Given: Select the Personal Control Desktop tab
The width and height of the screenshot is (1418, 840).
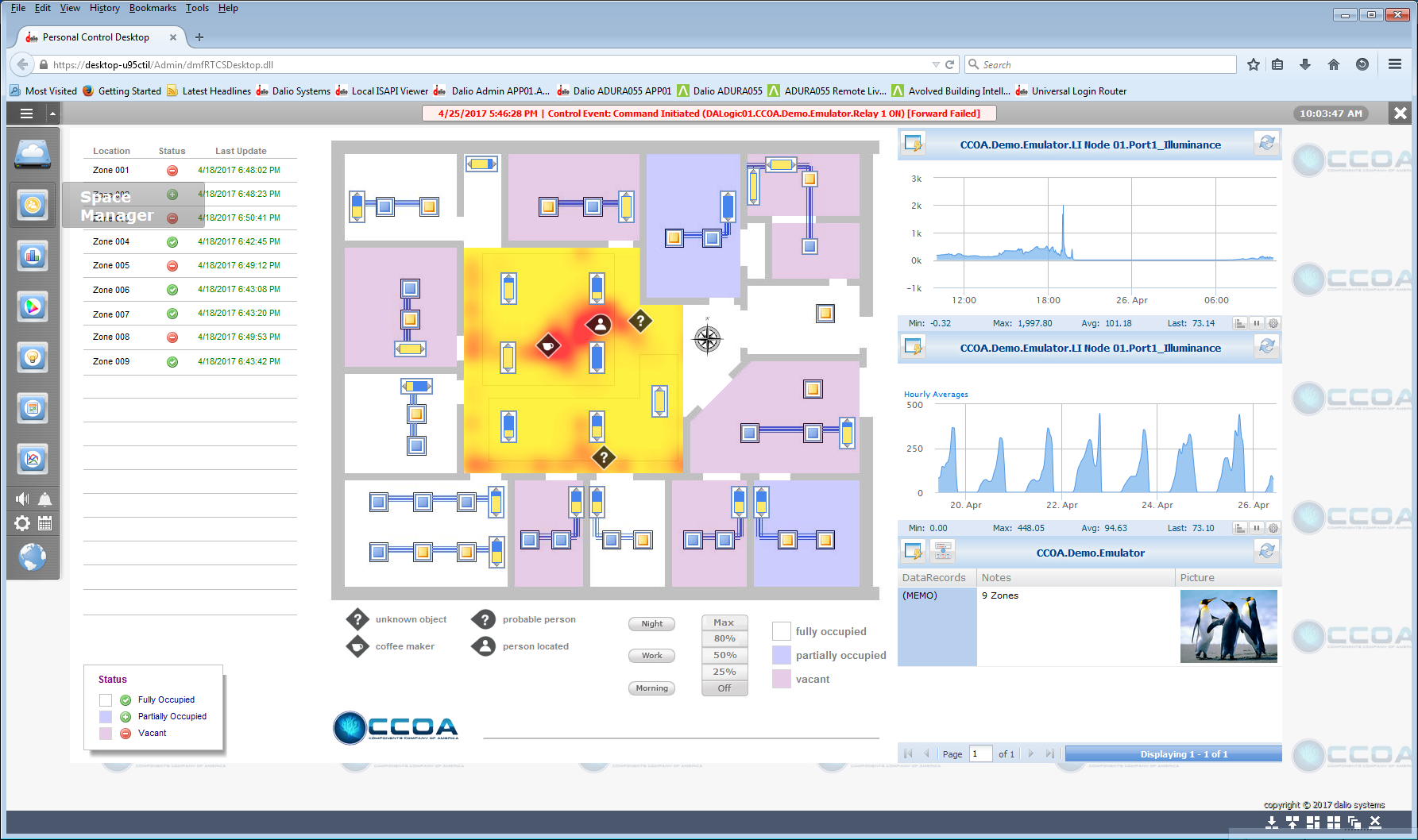Looking at the screenshot, I should [102, 37].
